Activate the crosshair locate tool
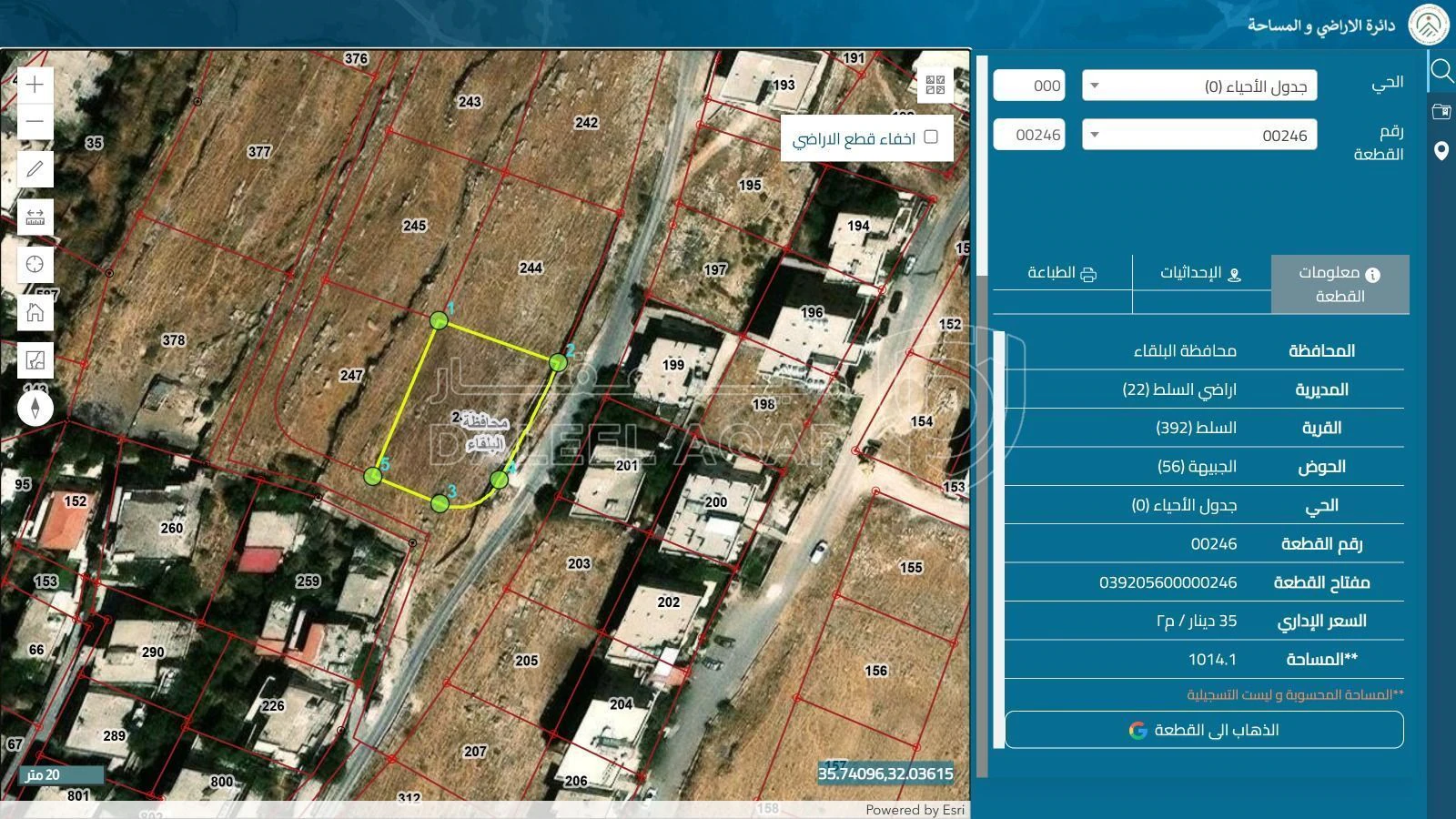Viewport: 1456px width, 819px height. coord(35,264)
